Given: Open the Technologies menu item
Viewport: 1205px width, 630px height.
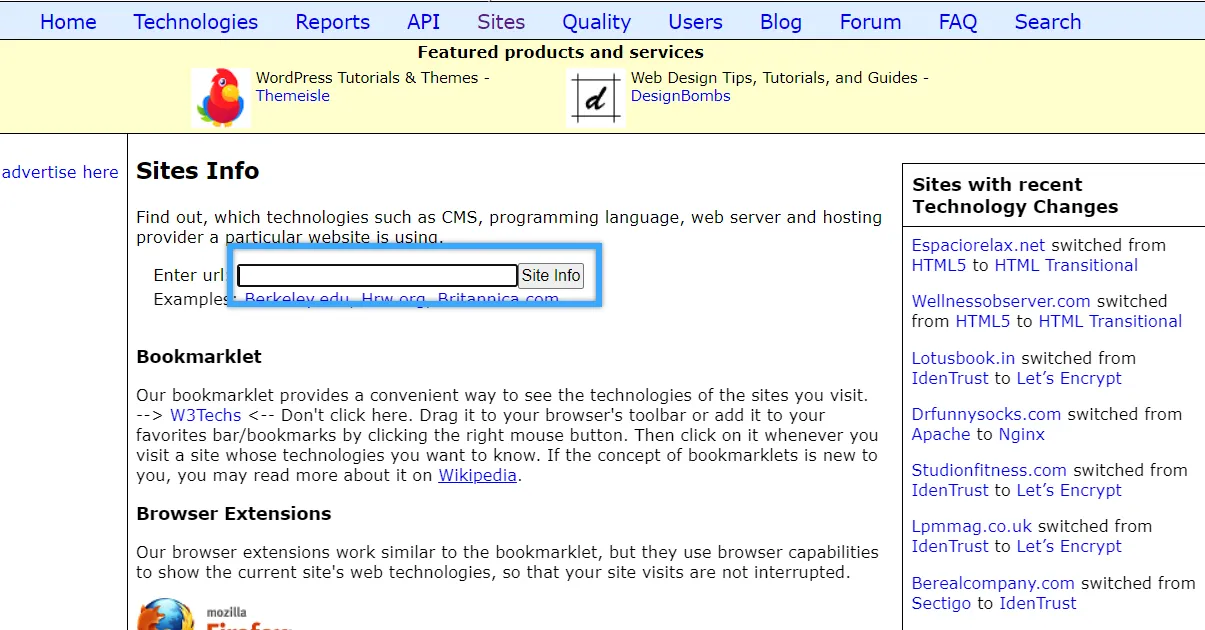Looking at the screenshot, I should click(x=195, y=22).
